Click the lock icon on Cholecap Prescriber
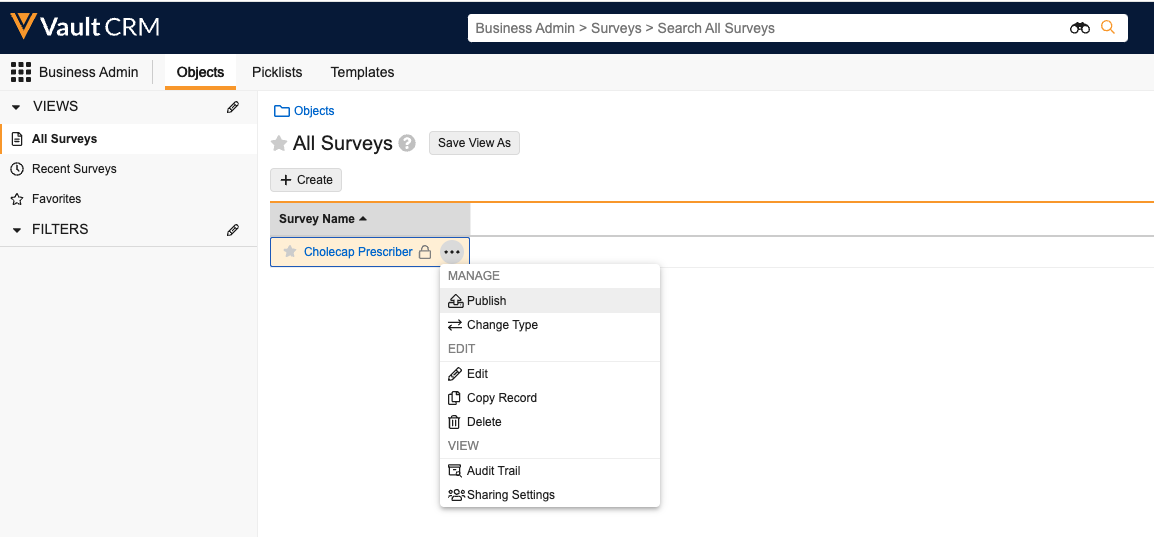The height and width of the screenshot is (537, 1154). (x=425, y=252)
